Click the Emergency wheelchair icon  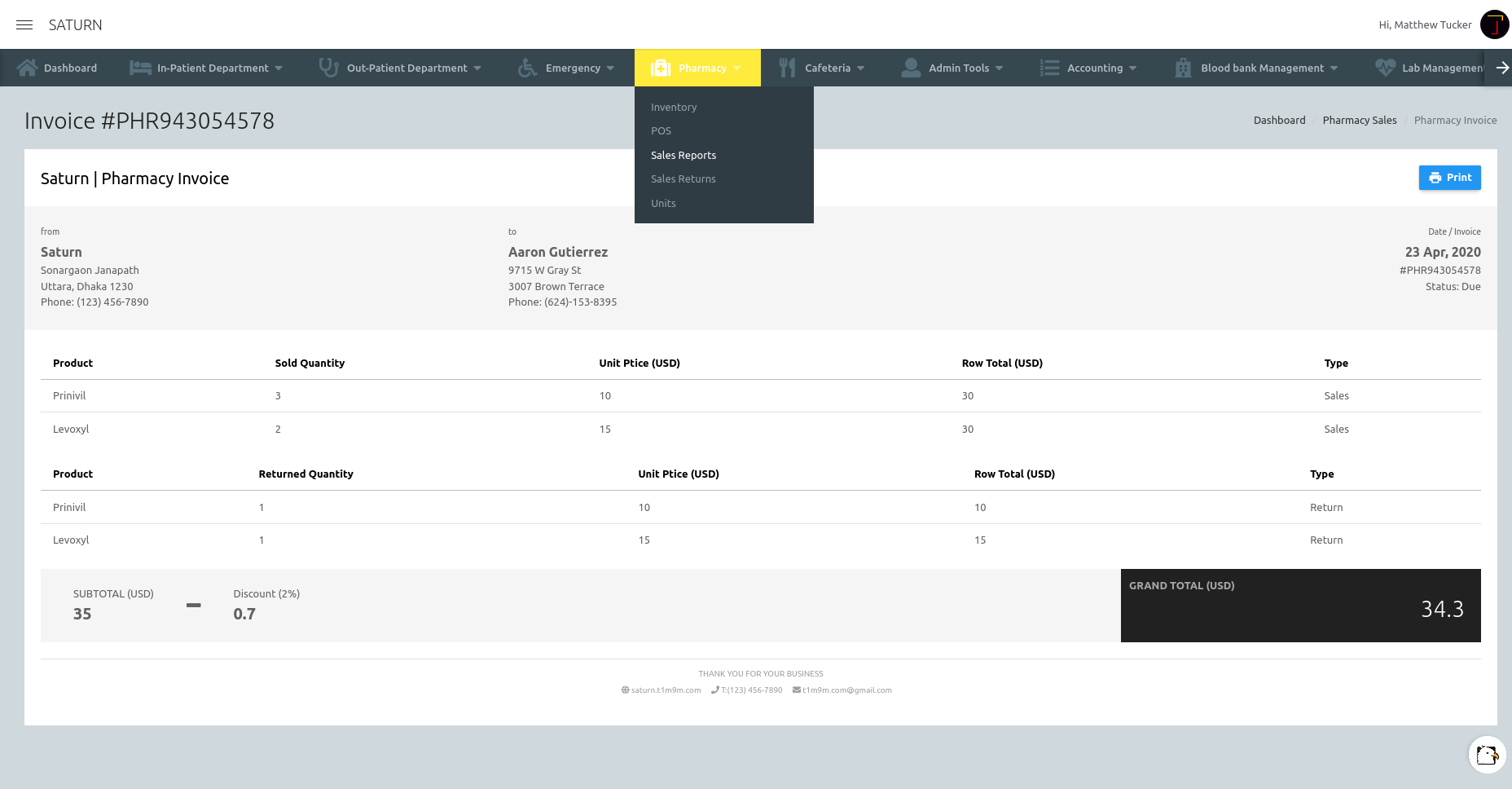tap(527, 68)
